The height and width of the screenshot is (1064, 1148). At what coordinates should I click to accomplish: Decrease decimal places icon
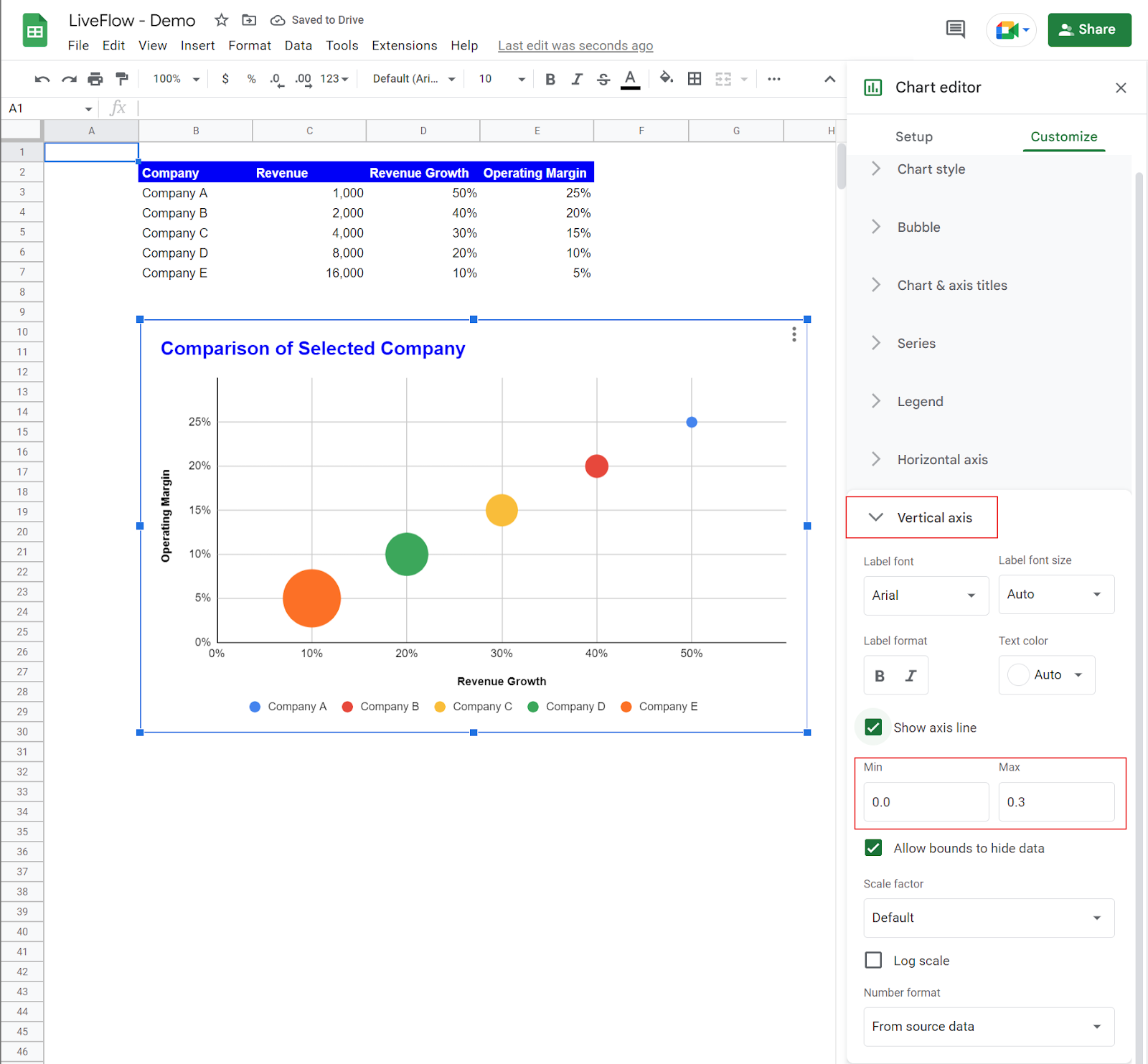click(276, 79)
